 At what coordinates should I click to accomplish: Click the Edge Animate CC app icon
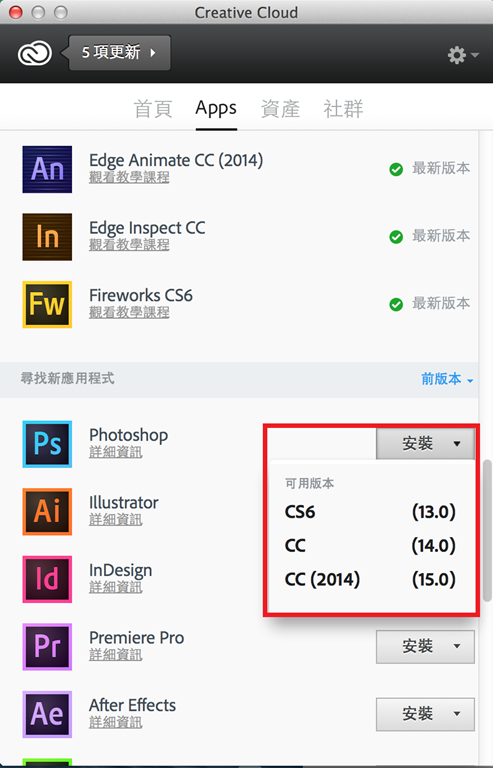(x=47, y=169)
